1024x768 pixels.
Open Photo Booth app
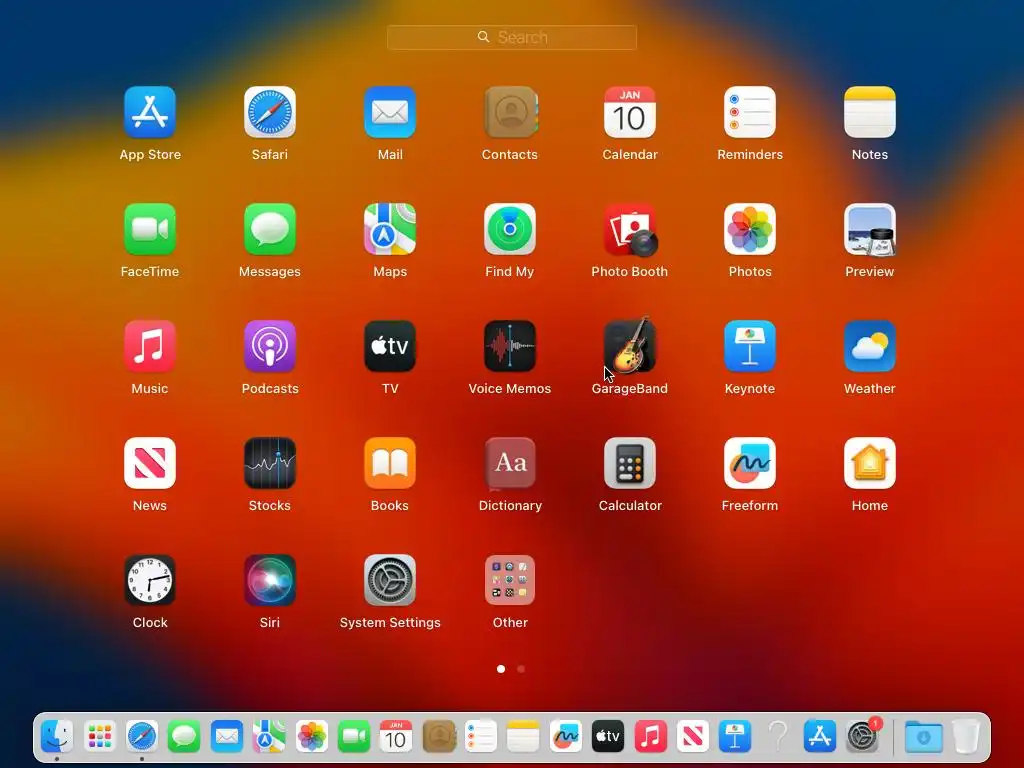pos(630,229)
